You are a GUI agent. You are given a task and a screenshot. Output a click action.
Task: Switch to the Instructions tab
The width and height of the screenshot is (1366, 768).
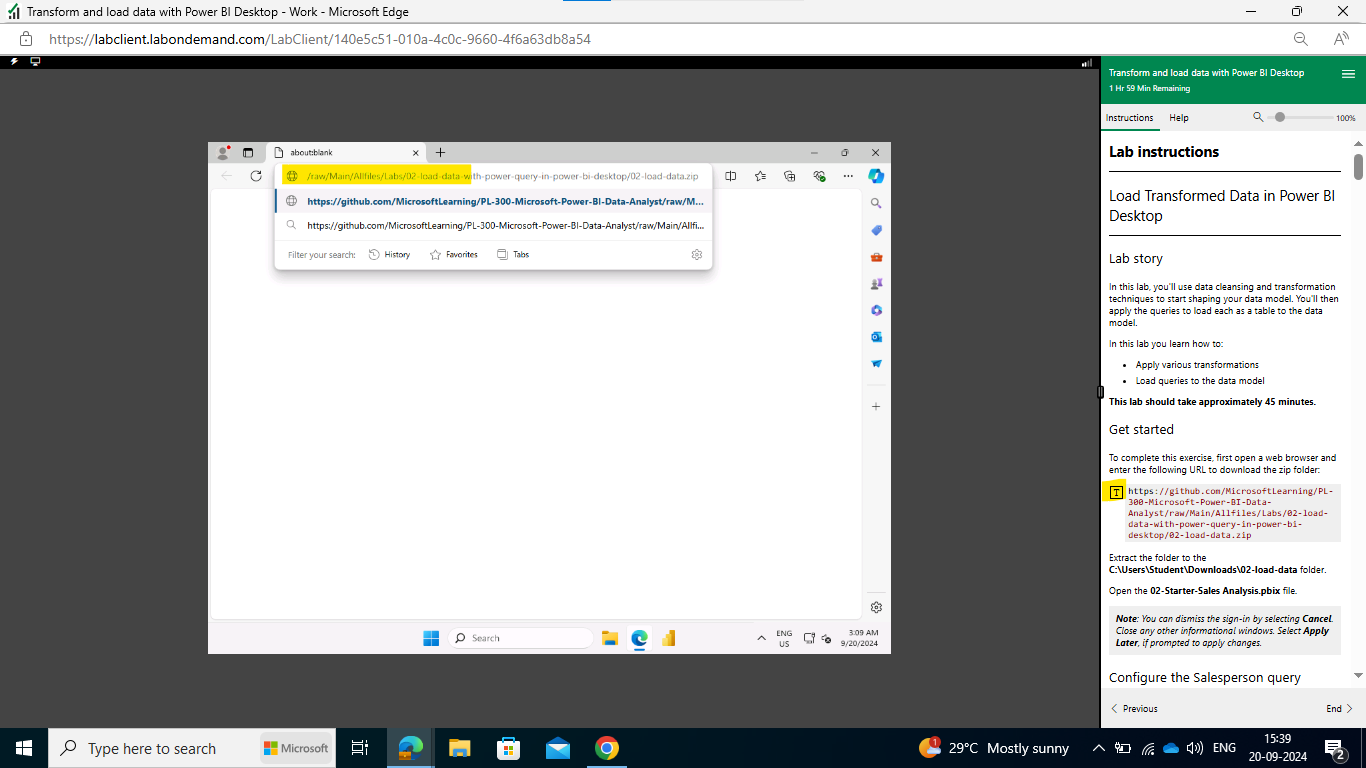click(1129, 118)
